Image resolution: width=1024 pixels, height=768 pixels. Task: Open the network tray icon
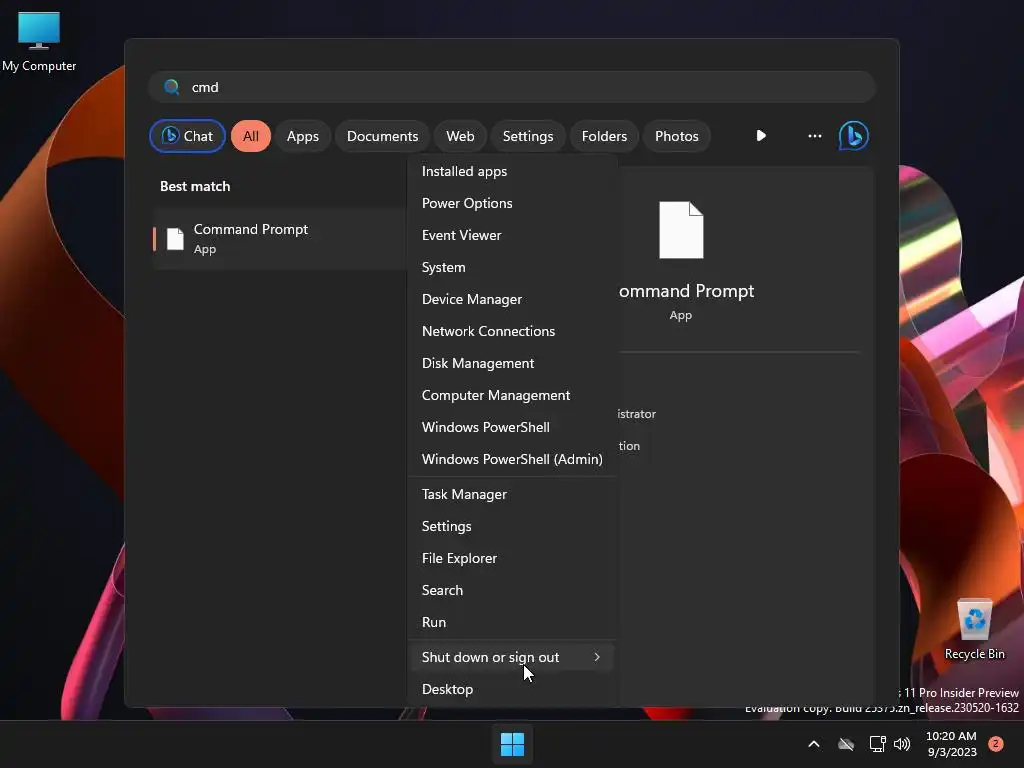[877, 744]
